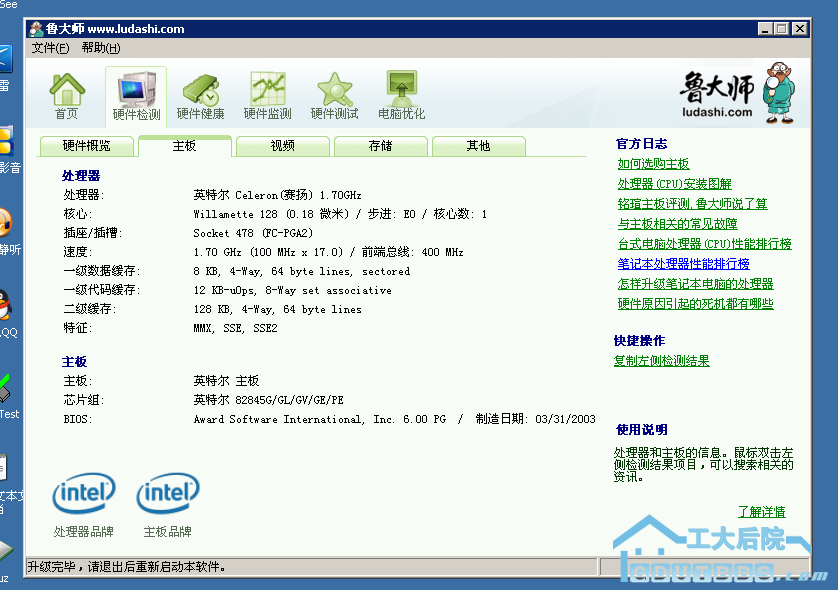Minimize the 鲁大师 window

click(765, 29)
